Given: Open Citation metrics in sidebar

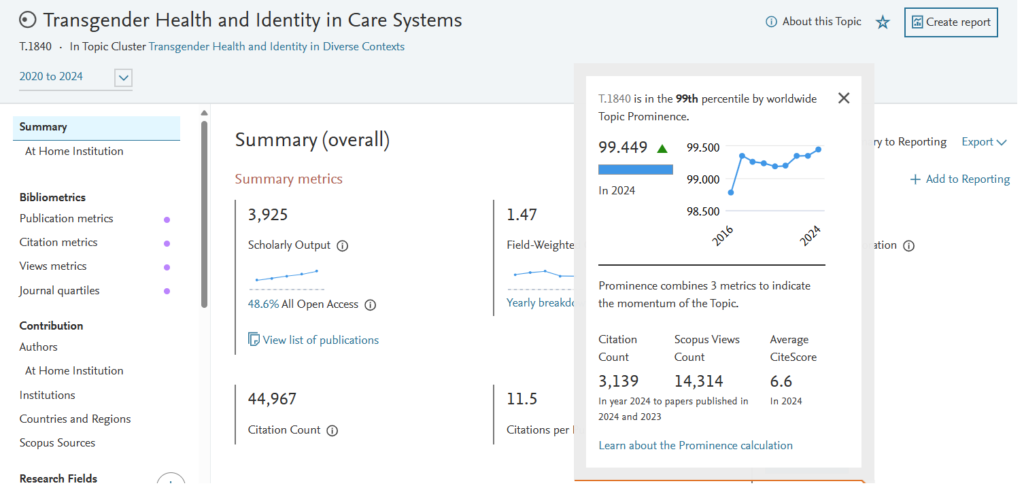Looking at the screenshot, I should click(x=58, y=243).
